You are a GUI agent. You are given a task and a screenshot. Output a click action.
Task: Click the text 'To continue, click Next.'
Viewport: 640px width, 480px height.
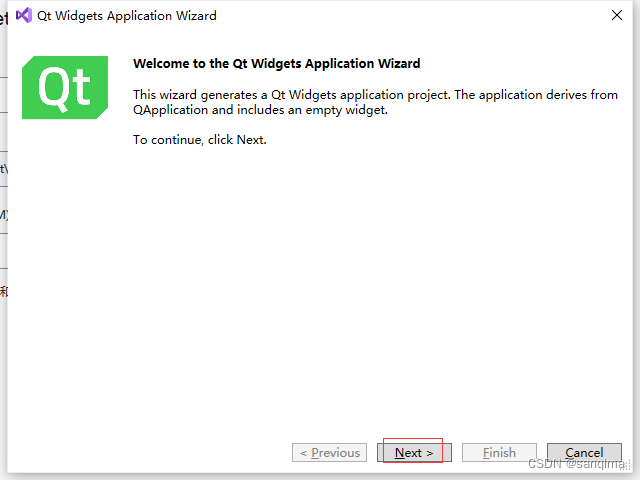click(200, 140)
